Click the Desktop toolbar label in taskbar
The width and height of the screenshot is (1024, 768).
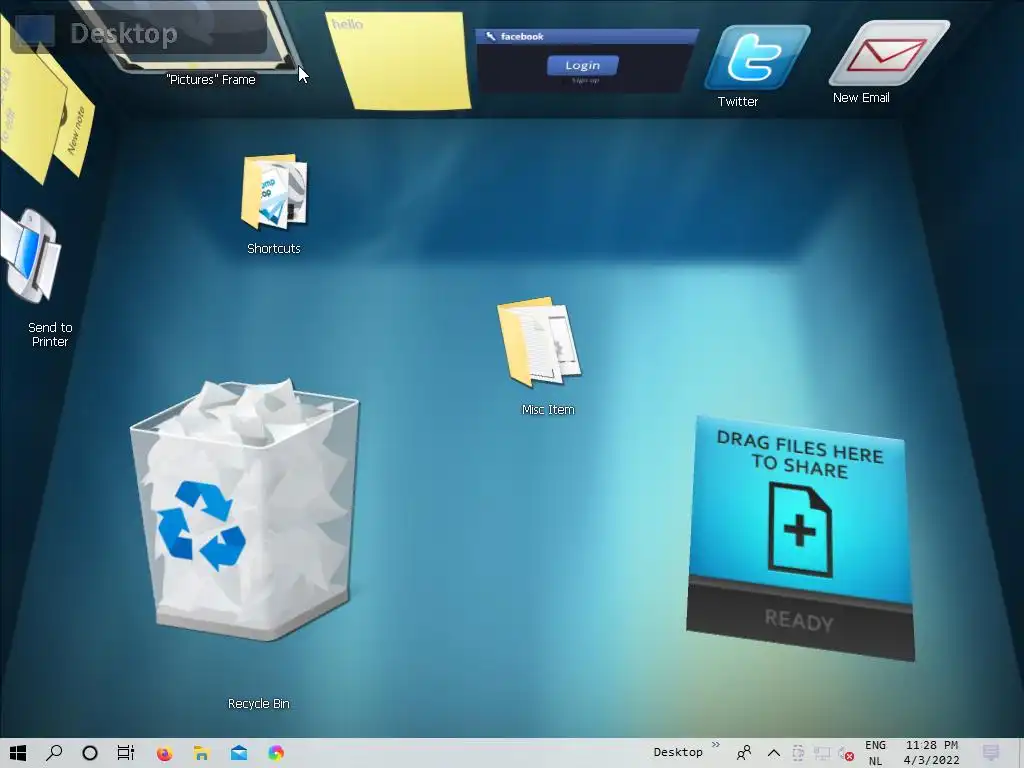[678, 752]
